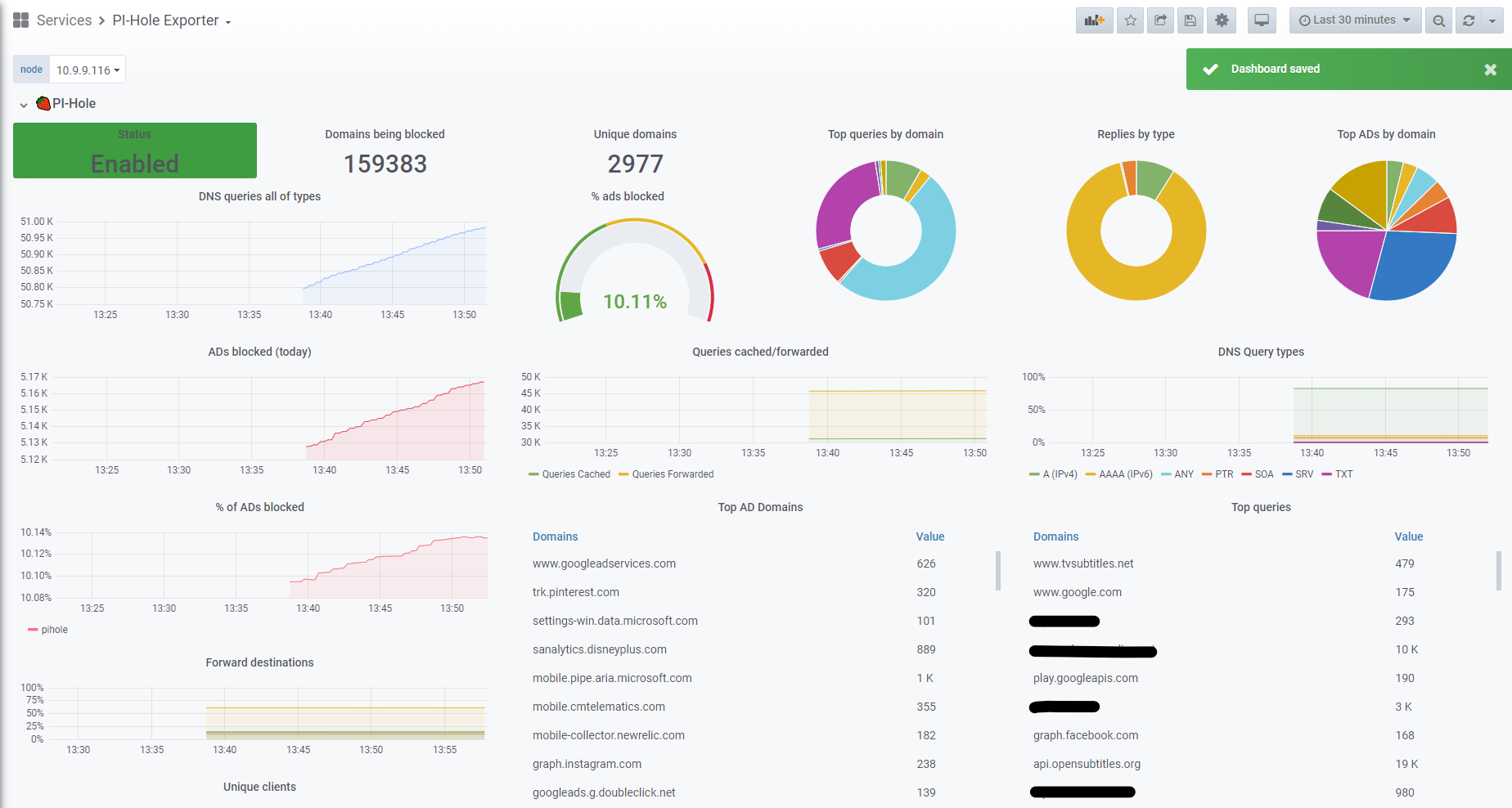Image resolution: width=1512 pixels, height=808 pixels.
Task: Open node 10.9.9.116 variable dropdown
Action: (x=88, y=70)
